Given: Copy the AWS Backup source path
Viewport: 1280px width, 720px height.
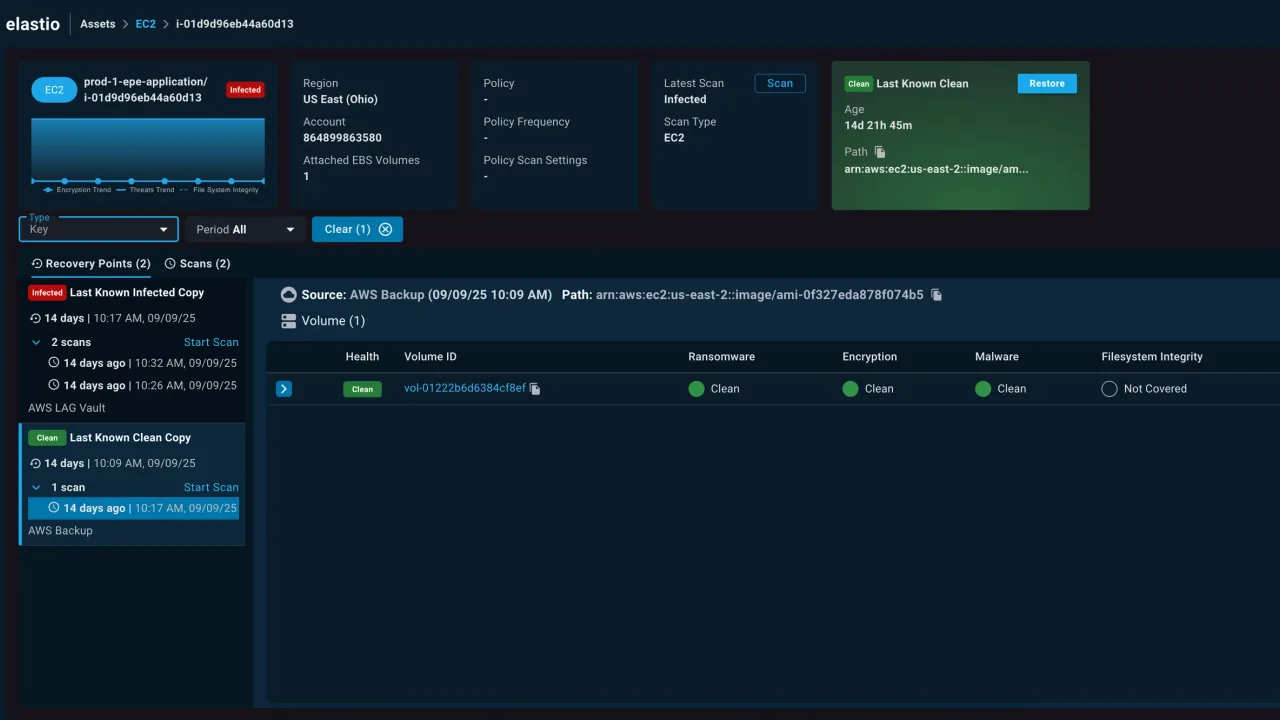Looking at the screenshot, I should (936, 295).
